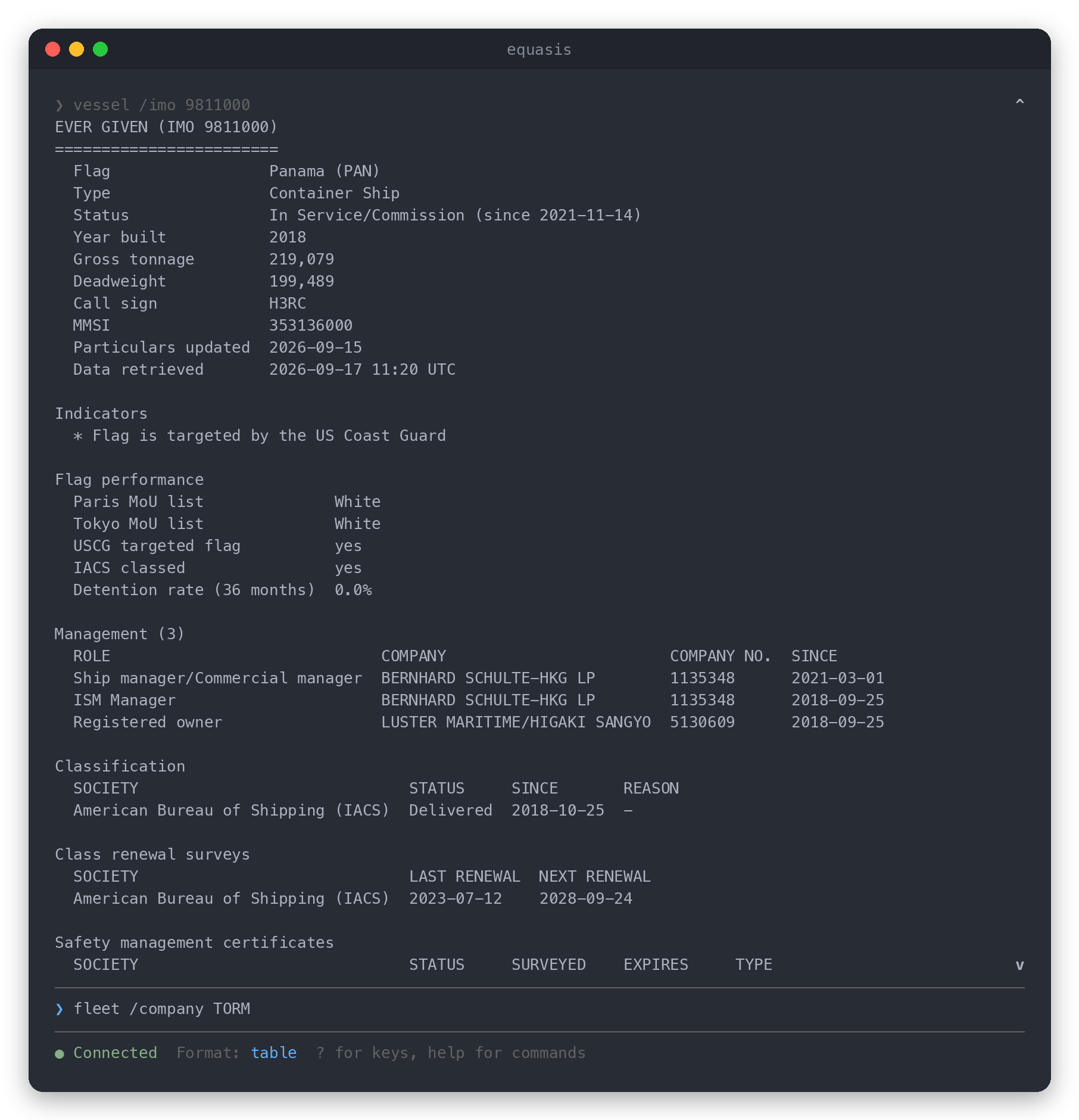Select company number 5130609
1079x1120 pixels.
point(703,722)
